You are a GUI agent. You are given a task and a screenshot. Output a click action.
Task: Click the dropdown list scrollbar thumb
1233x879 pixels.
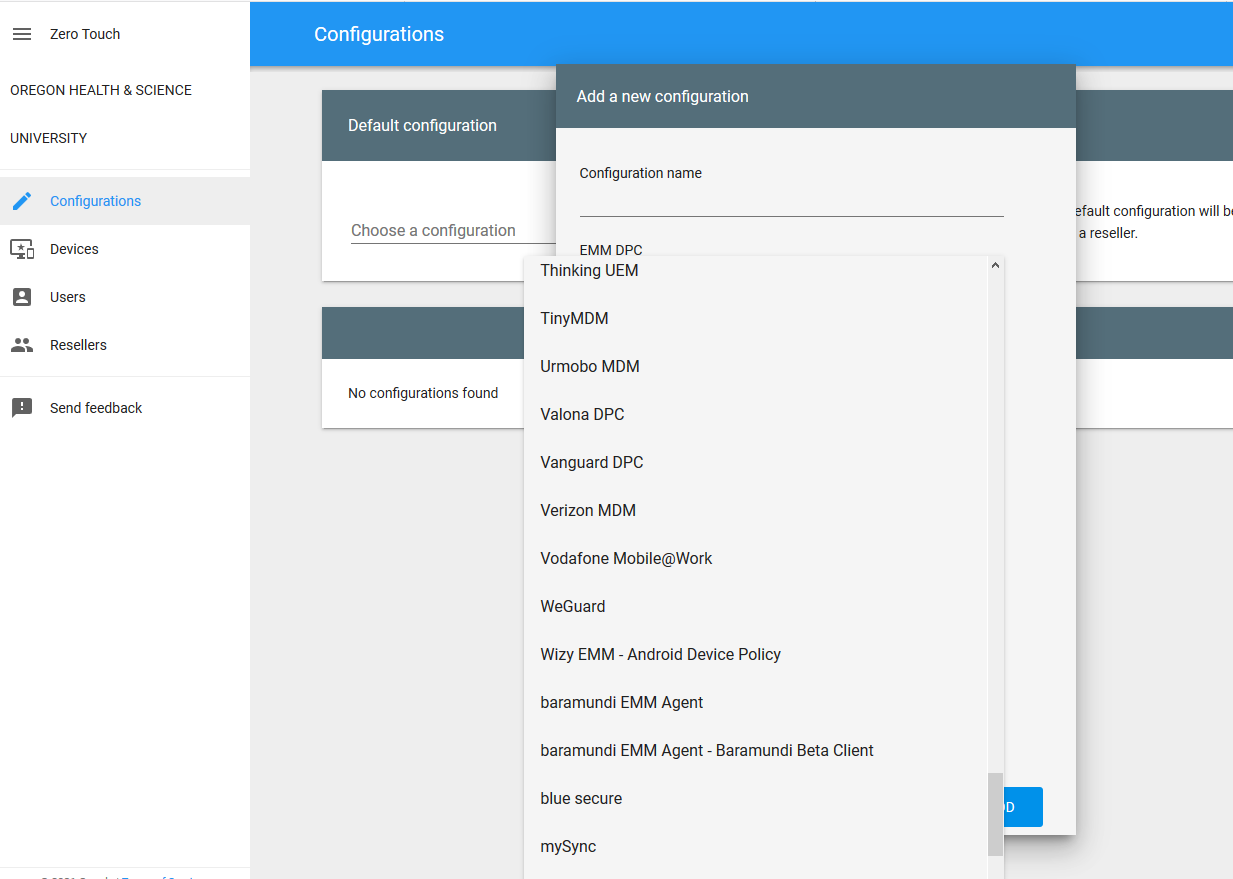[x=995, y=814]
